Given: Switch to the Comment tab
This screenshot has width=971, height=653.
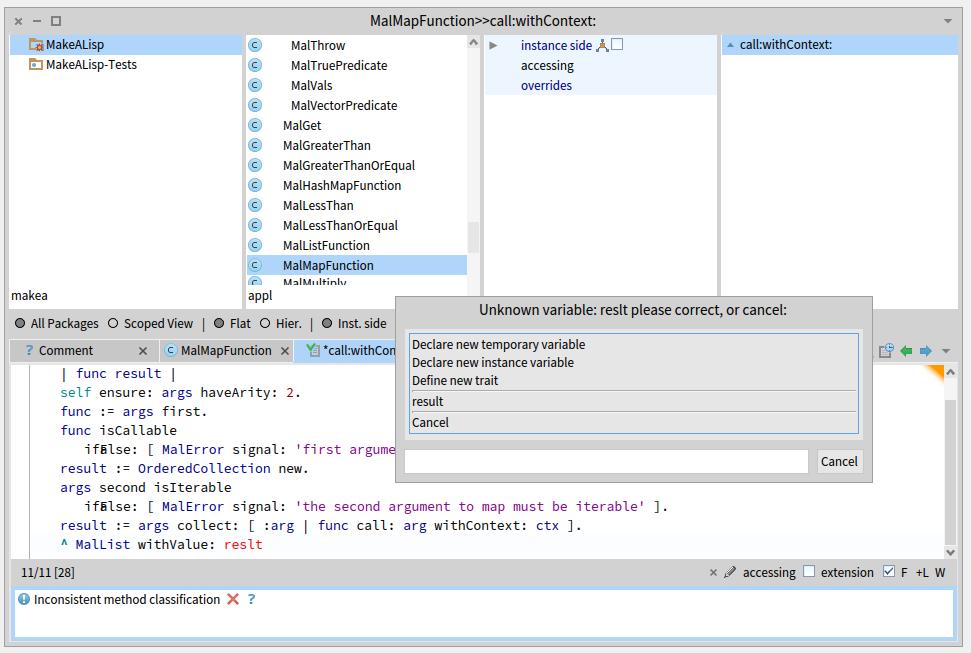Looking at the screenshot, I should click(x=65, y=350).
